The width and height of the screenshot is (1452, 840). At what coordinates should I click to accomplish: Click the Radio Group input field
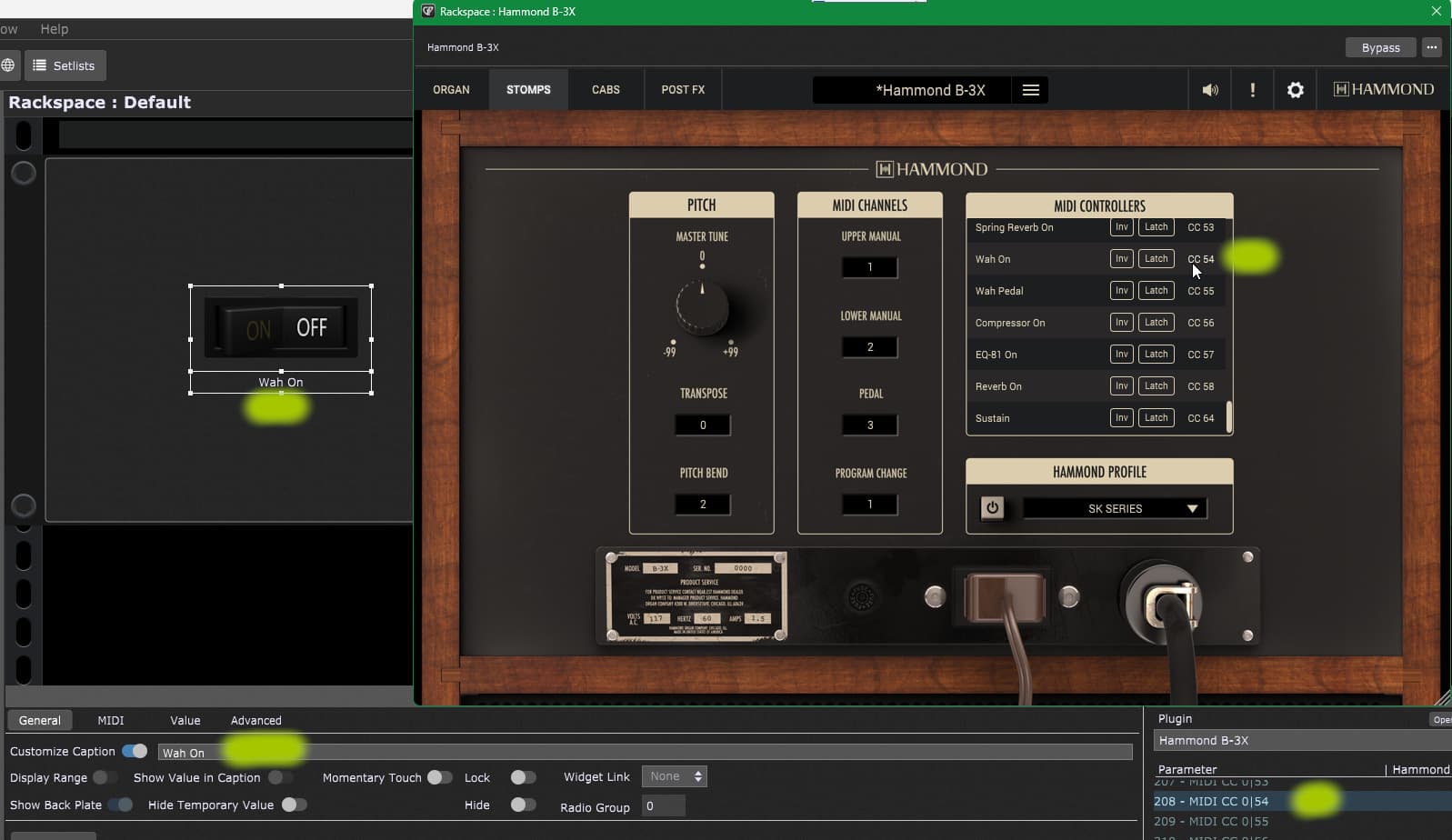(663, 805)
